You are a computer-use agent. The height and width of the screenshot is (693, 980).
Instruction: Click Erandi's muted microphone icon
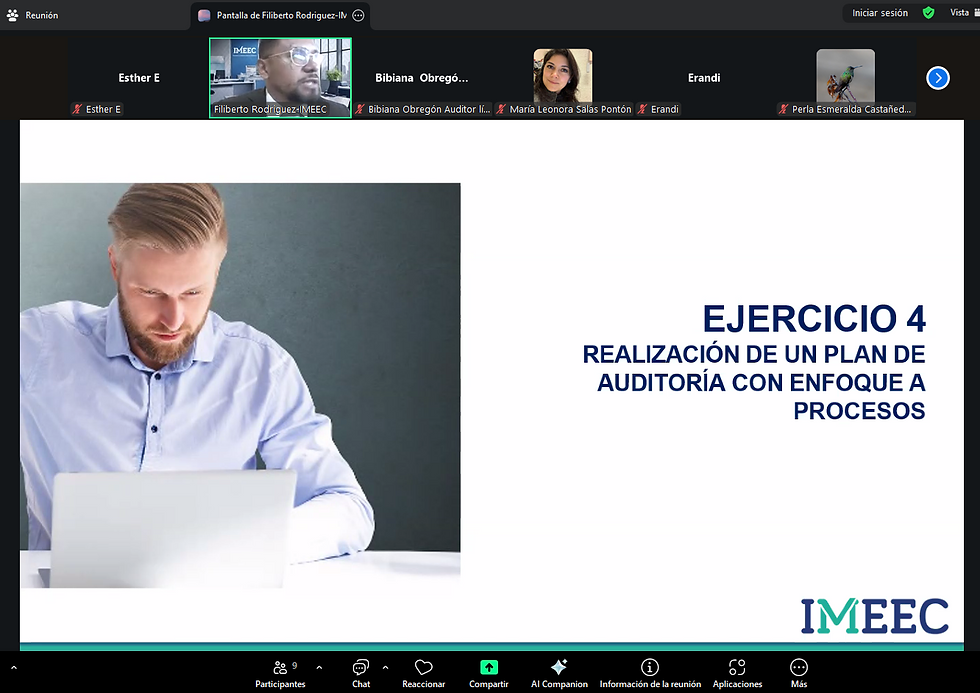[642, 109]
